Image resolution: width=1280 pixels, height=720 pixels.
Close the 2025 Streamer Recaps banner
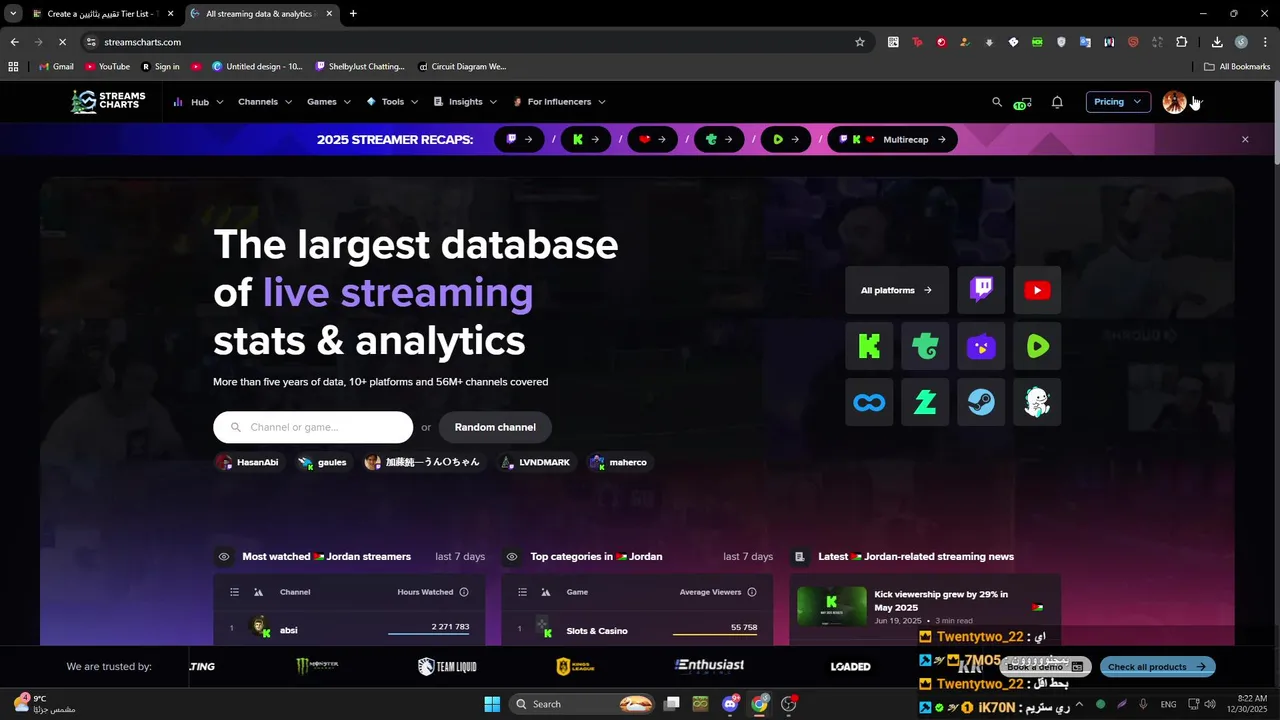click(x=1245, y=140)
